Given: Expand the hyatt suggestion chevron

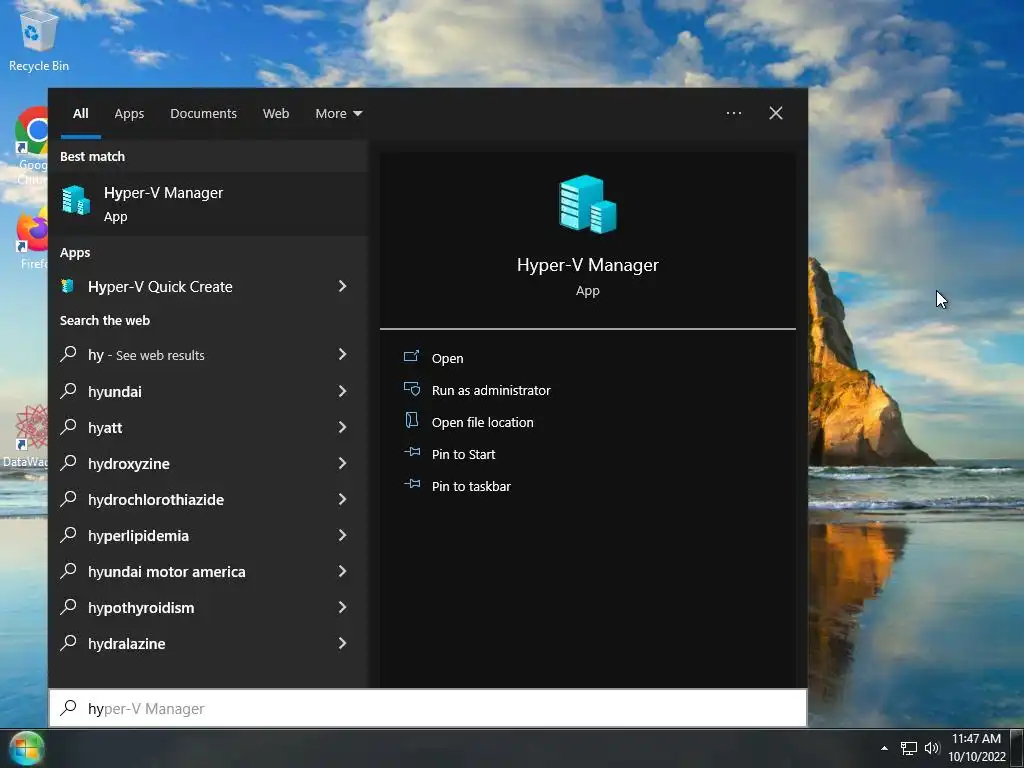Looking at the screenshot, I should pos(342,427).
